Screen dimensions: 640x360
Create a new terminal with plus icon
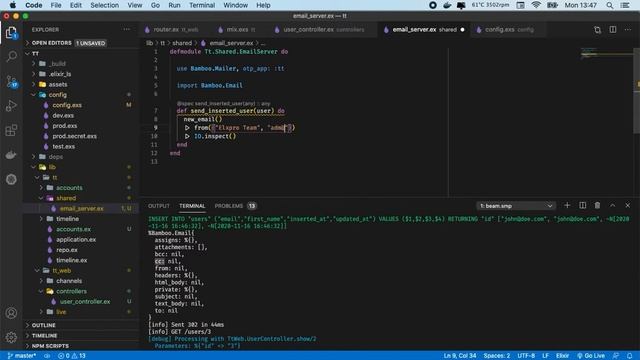(567, 205)
